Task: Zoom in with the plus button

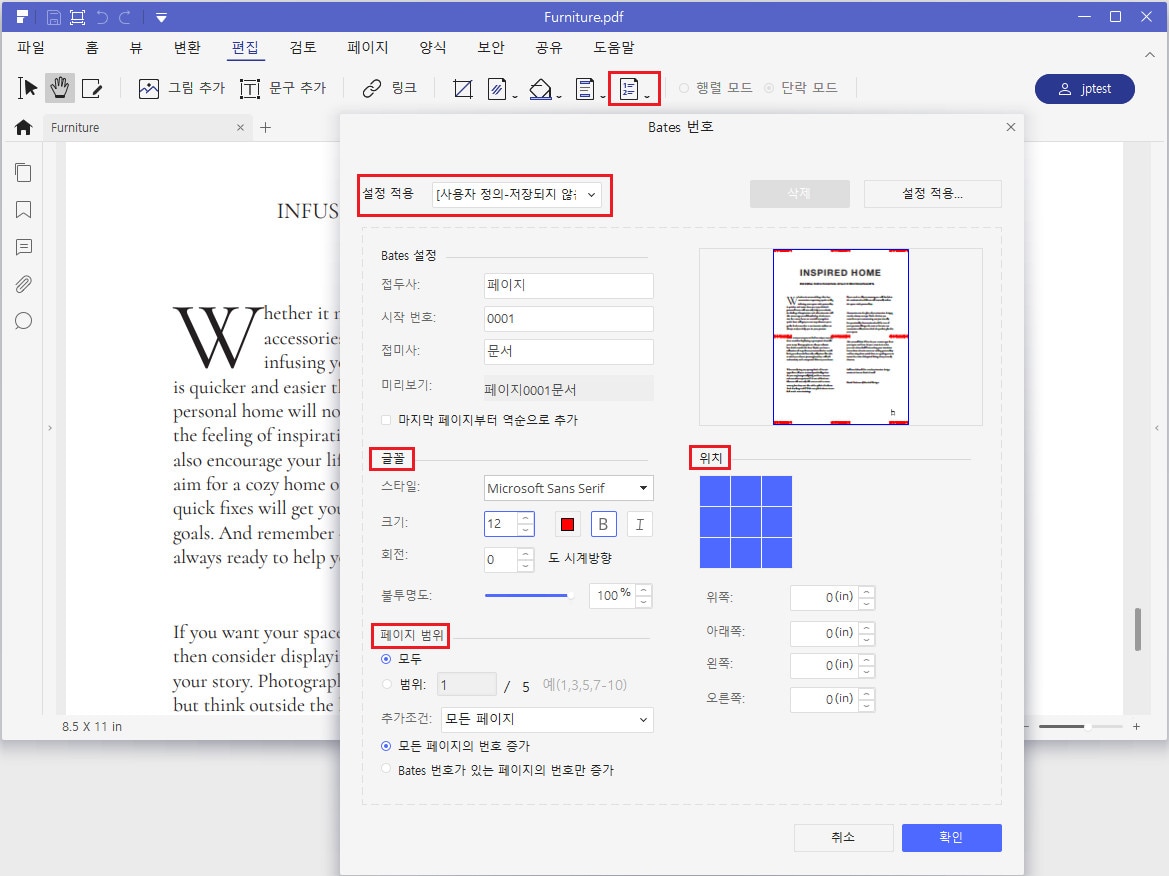Action: (1136, 726)
